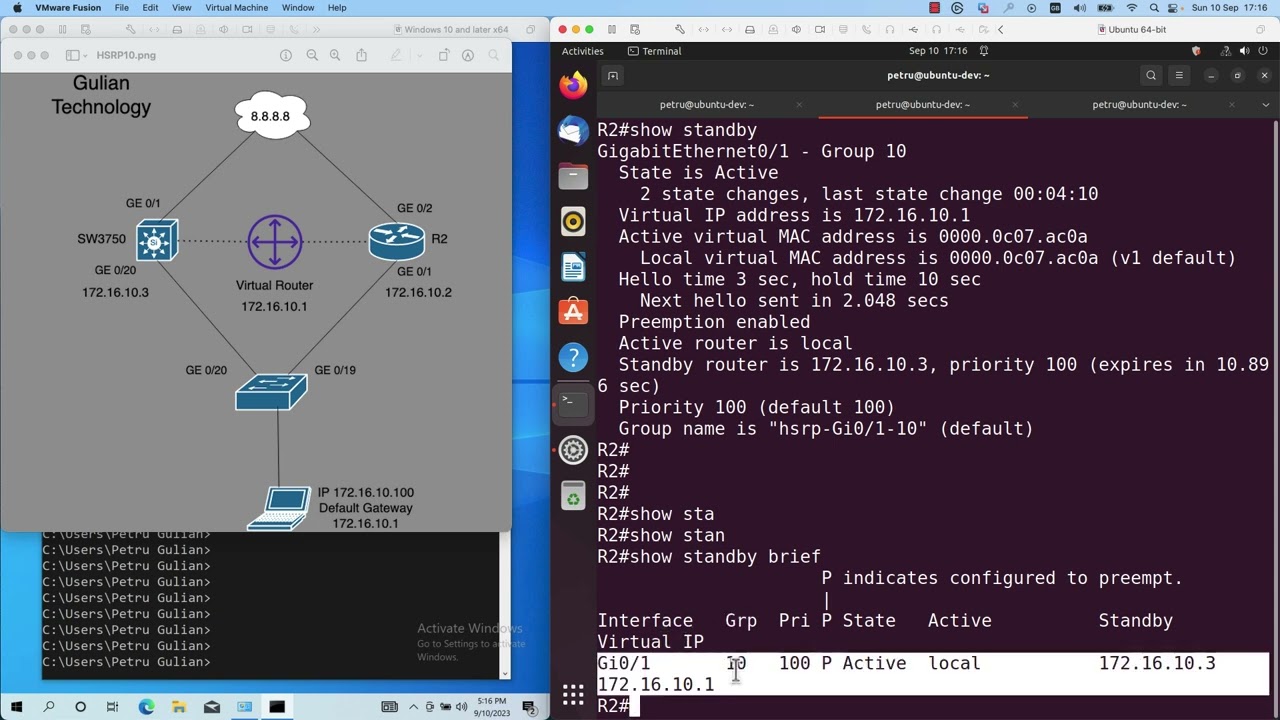Open Cortana circle on Windows taskbar
Viewport: 1280px width, 720px height.
[81, 708]
